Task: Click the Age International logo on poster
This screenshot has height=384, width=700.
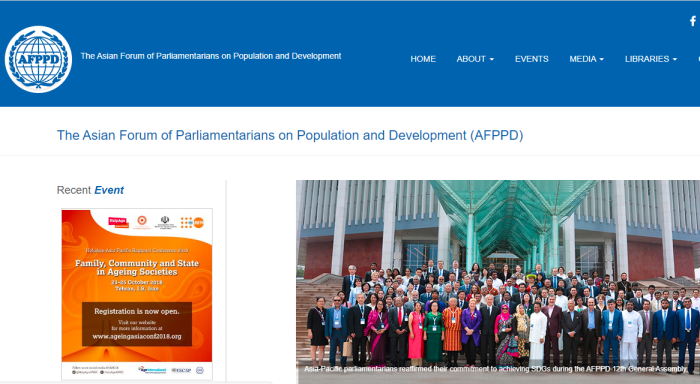Action: pos(152,370)
